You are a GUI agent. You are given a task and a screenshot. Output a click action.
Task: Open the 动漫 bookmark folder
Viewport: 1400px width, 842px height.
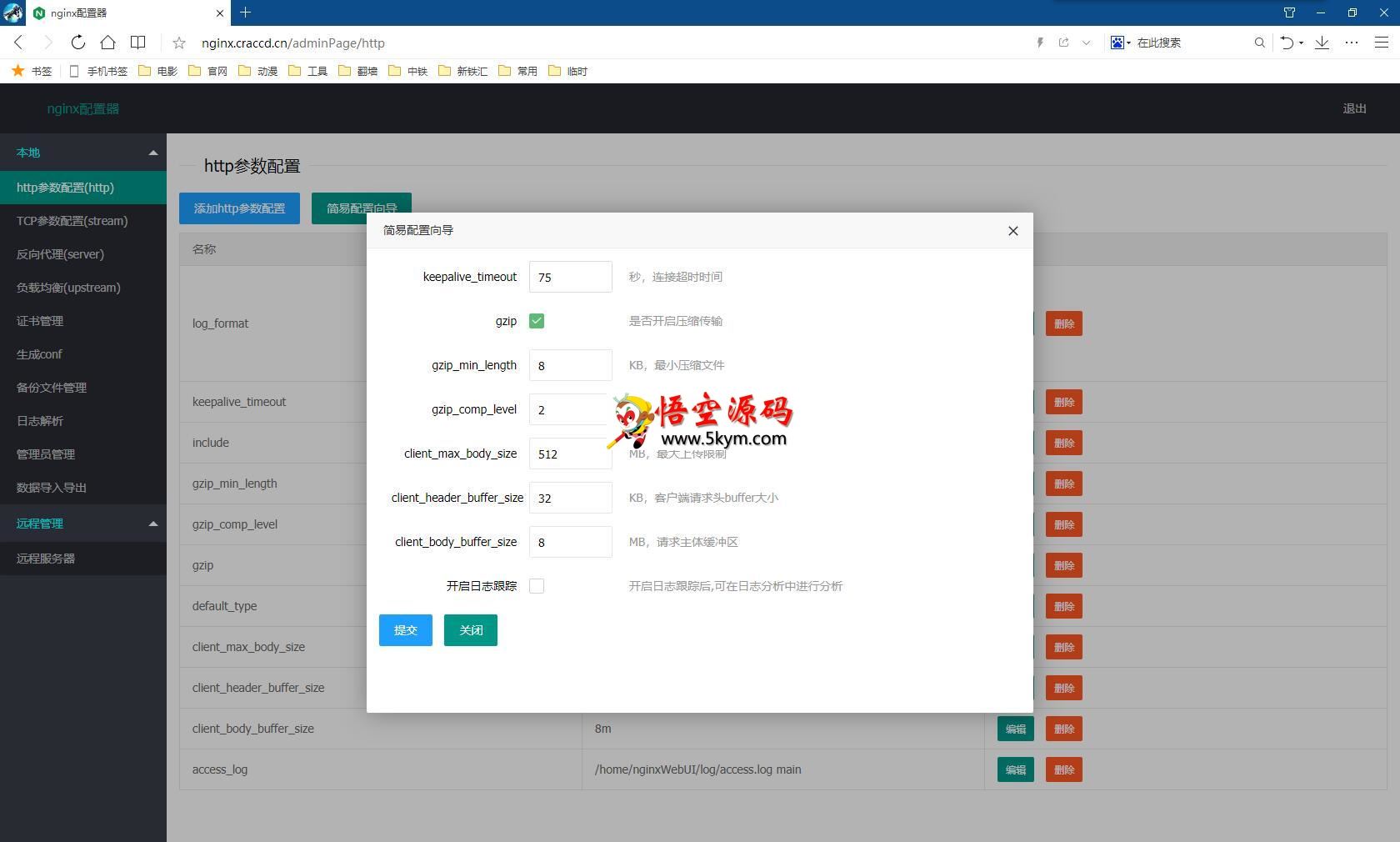tap(258, 71)
